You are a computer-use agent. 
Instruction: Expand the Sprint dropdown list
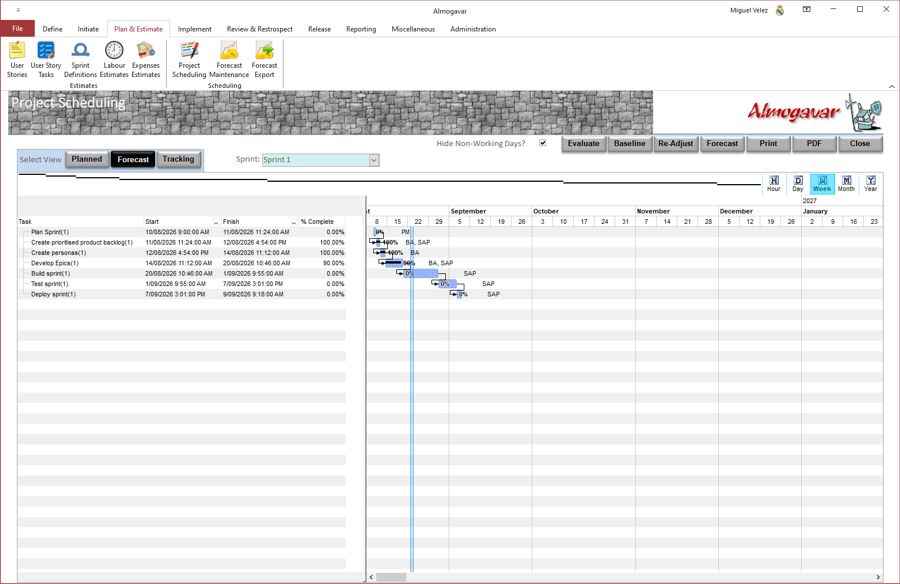click(374, 160)
